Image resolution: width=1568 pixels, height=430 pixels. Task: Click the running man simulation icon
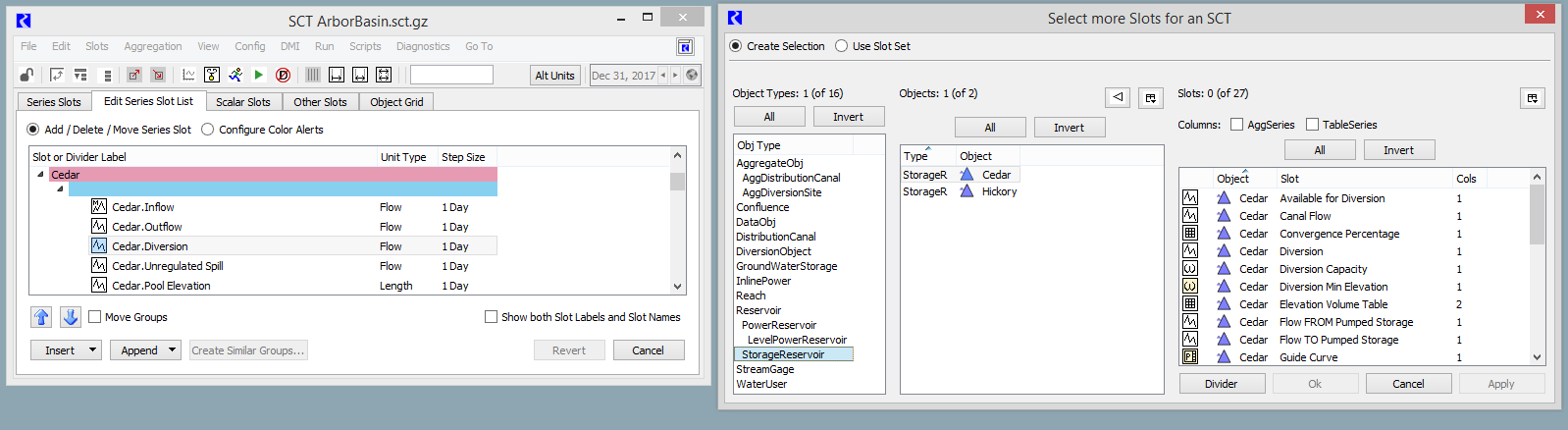(235, 75)
